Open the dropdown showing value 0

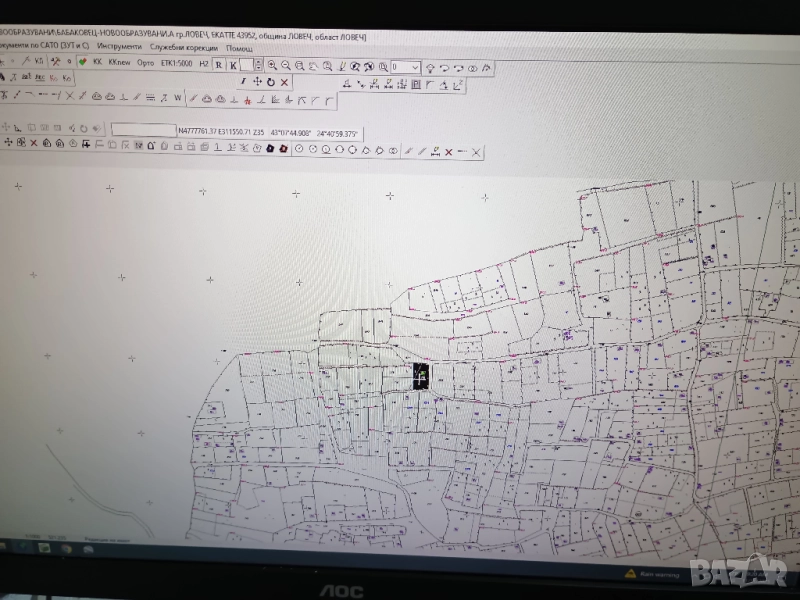pos(415,67)
